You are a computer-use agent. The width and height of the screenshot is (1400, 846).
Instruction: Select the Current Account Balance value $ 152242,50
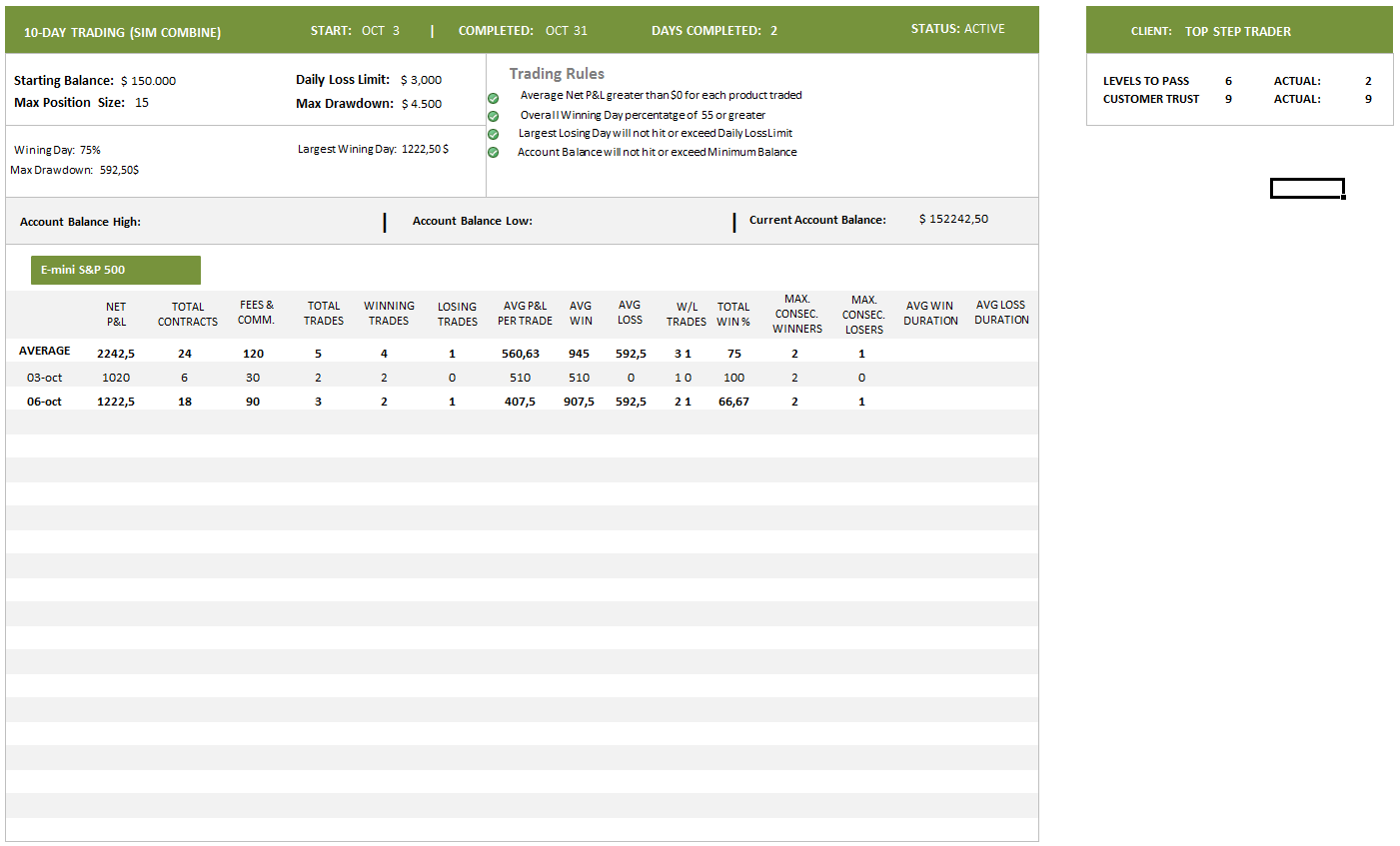[x=953, y=219]
